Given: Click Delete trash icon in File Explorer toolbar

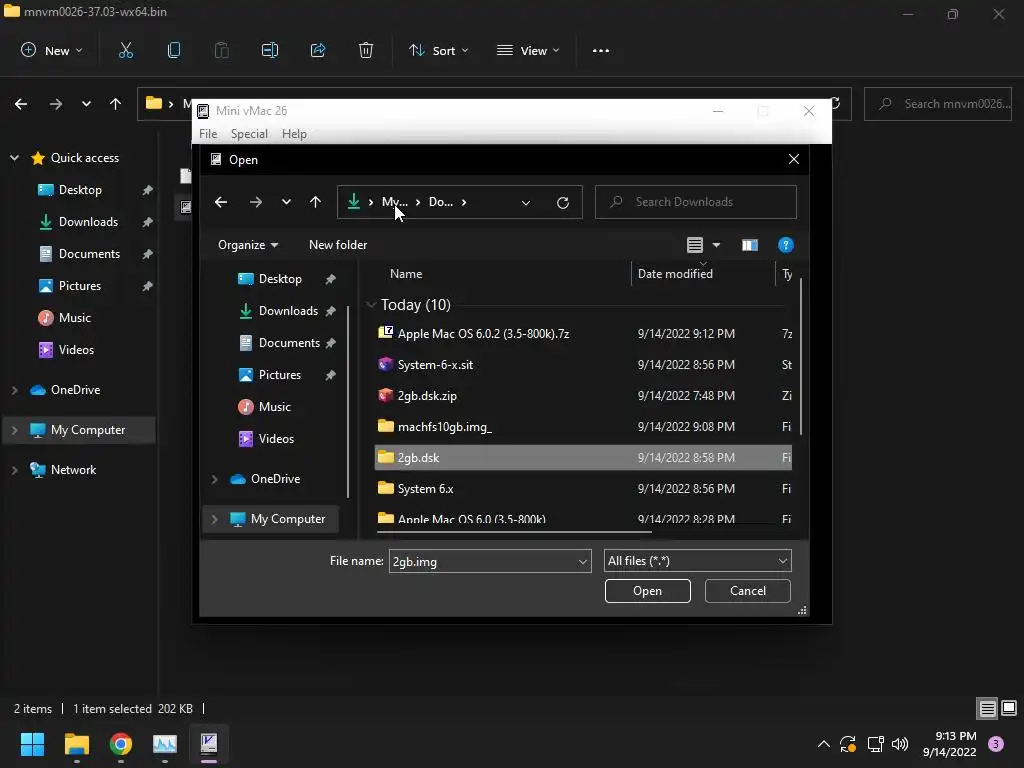Looking at the screenshot, I should (366, 50).
